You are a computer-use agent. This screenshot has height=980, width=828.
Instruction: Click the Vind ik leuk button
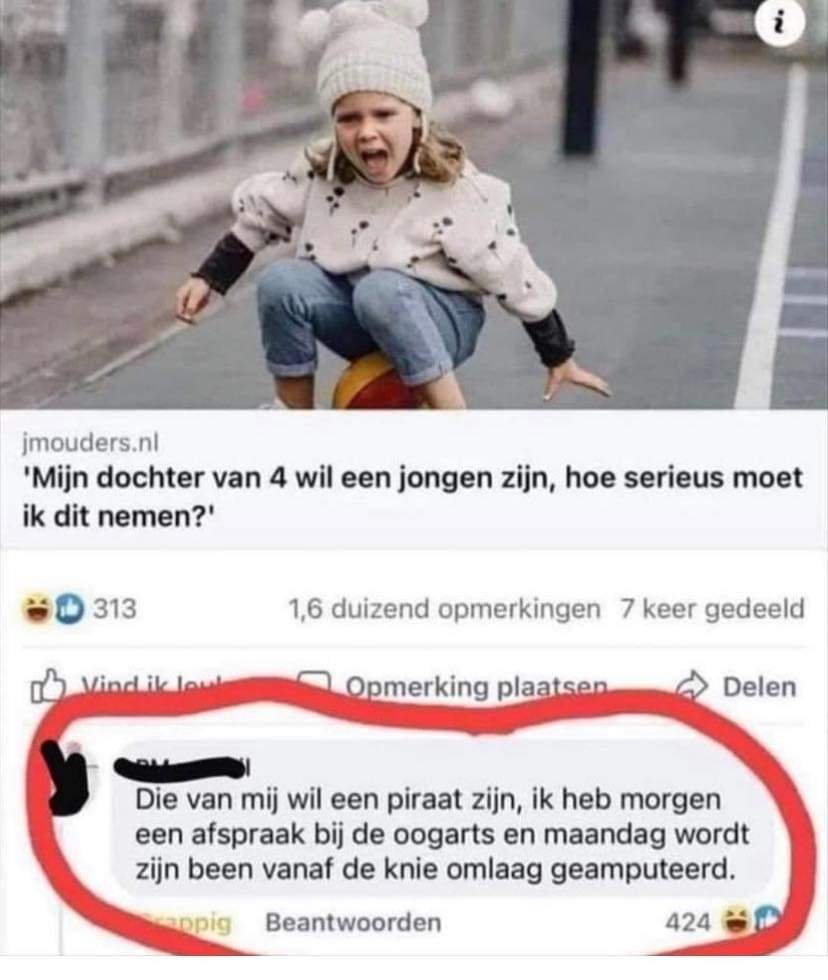[x=128, y=687]
